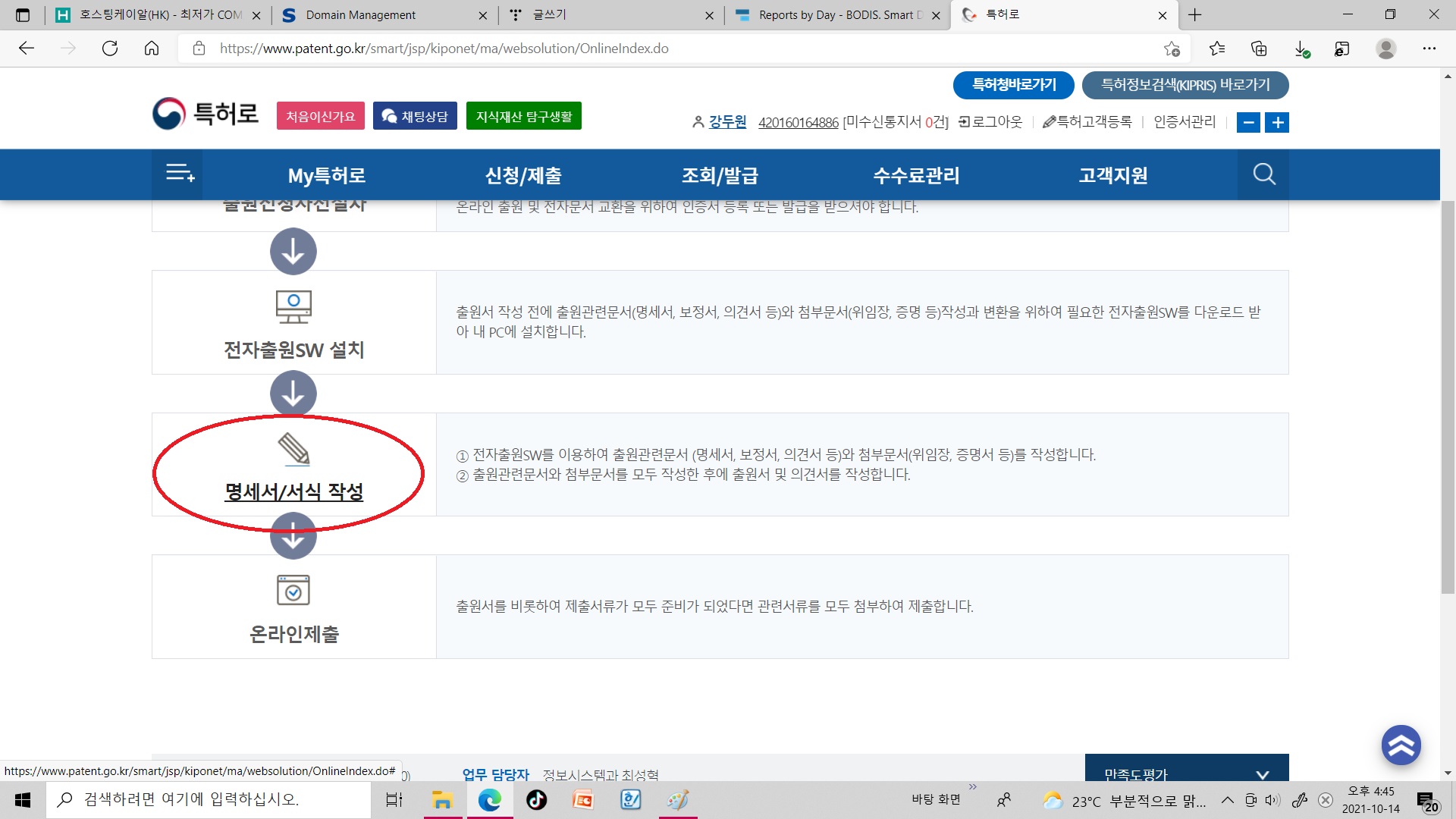
Task: Click the scroll-to-top double chevron button
Action: coord(1401,745)
